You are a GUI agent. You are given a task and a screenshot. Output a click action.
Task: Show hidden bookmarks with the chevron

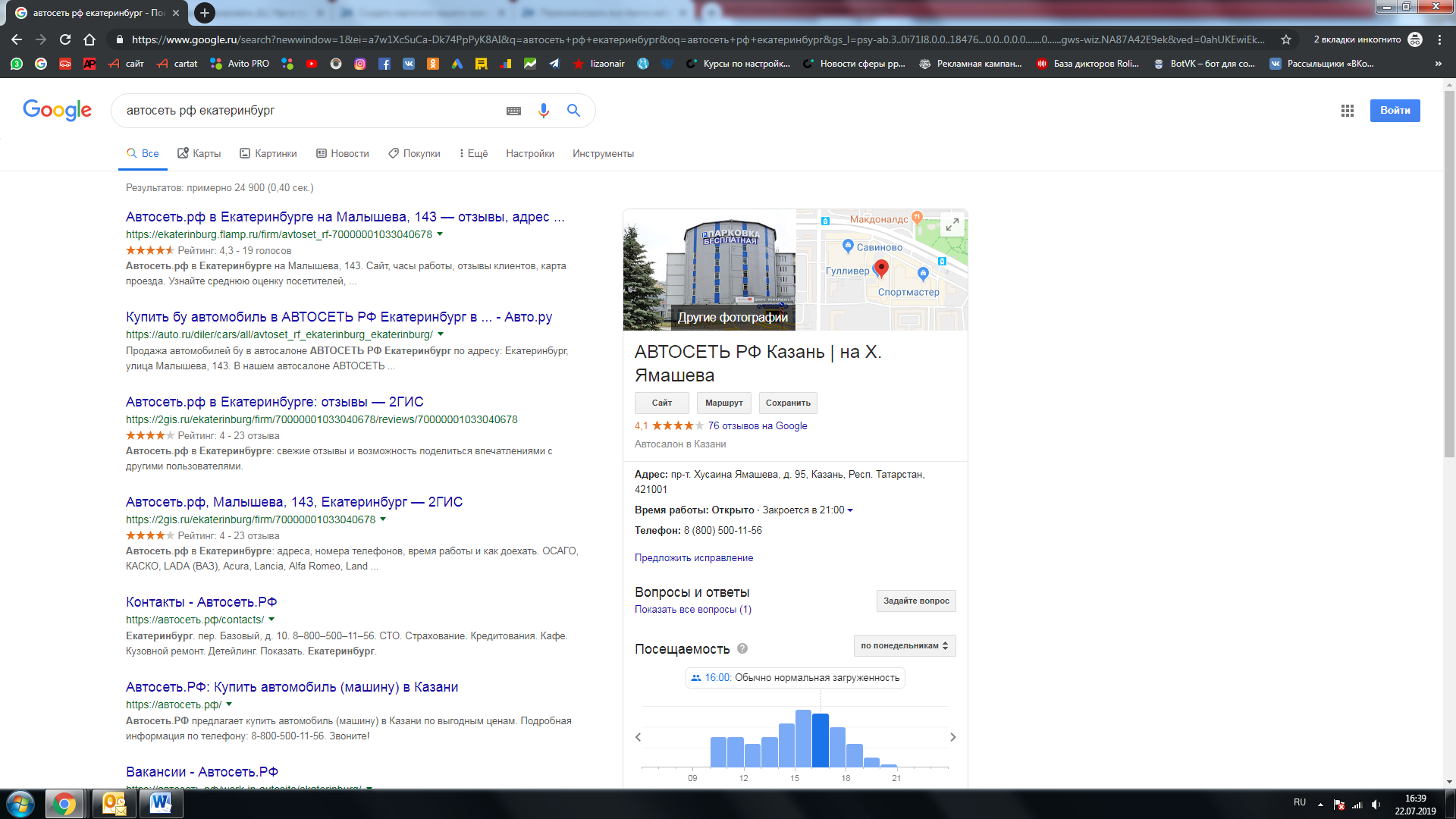1439,64
